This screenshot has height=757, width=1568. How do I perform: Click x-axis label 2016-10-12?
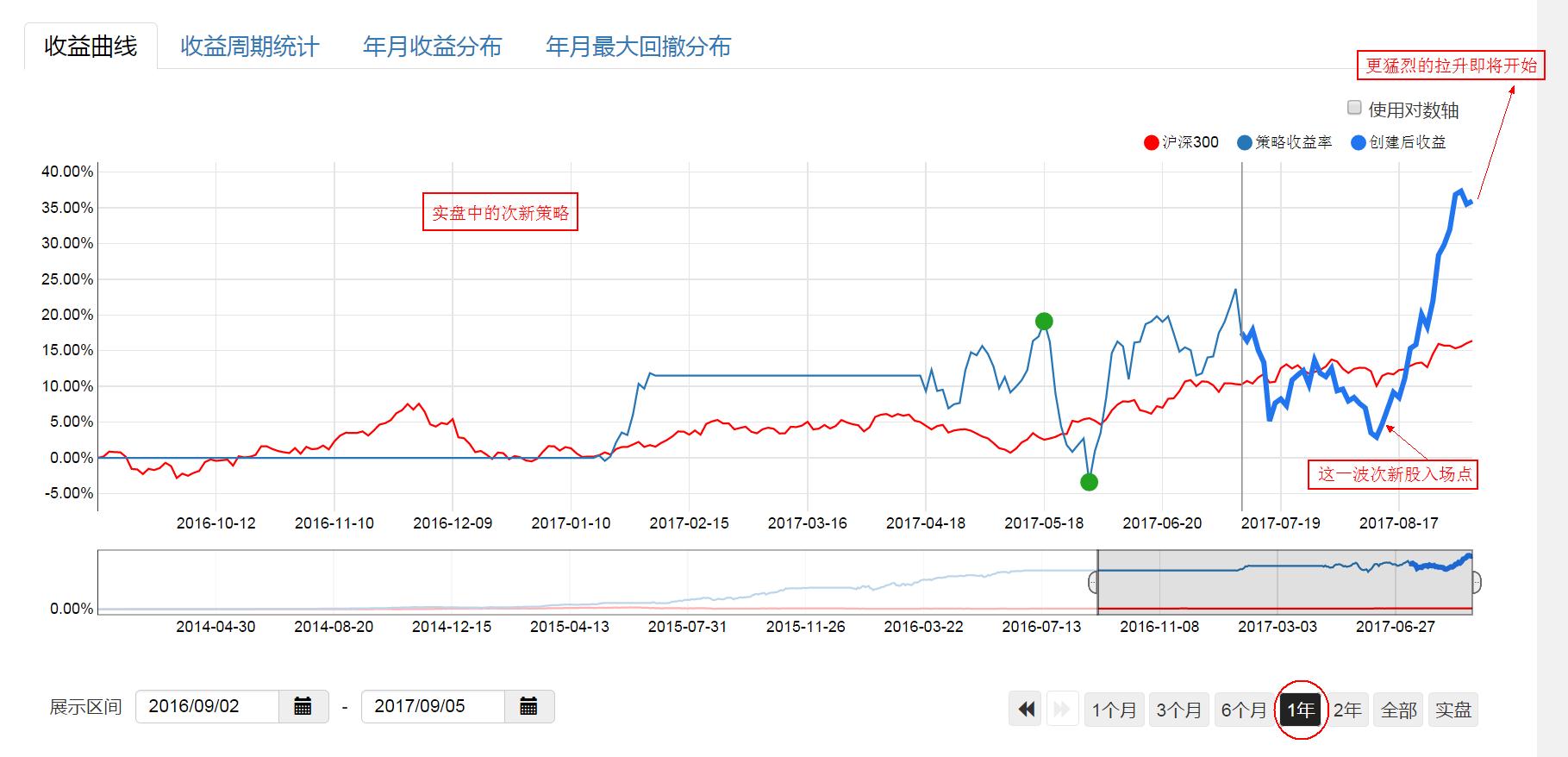pos(216,523)
